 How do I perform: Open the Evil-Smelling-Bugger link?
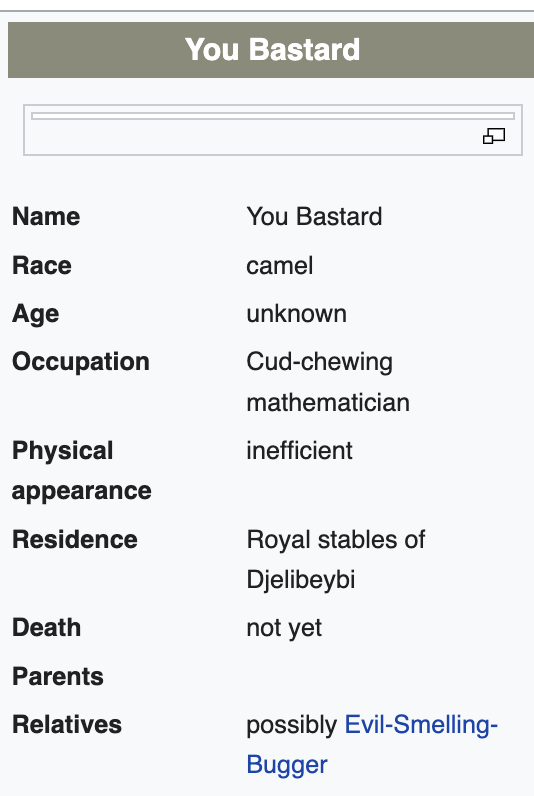[372, 744]
